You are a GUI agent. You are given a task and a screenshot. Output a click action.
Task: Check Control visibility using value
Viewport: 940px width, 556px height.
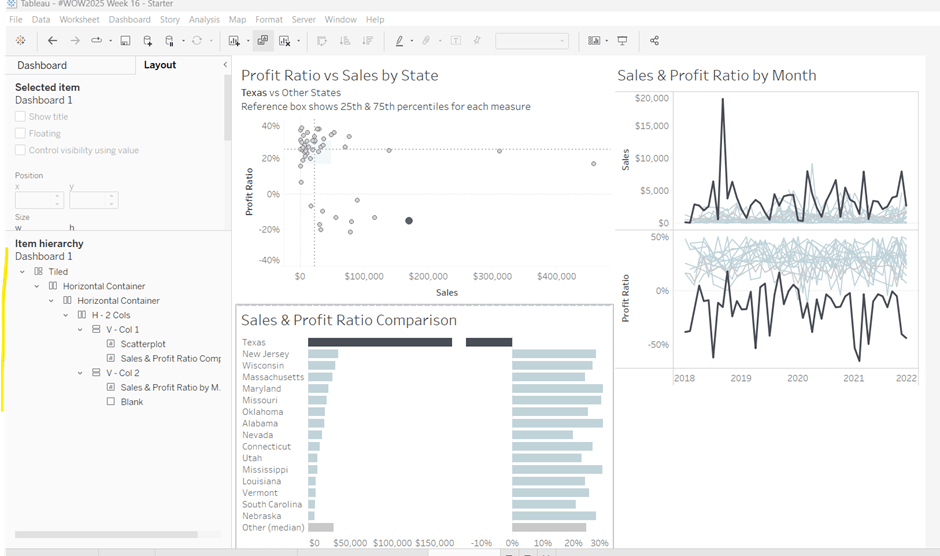coord(20,151)
